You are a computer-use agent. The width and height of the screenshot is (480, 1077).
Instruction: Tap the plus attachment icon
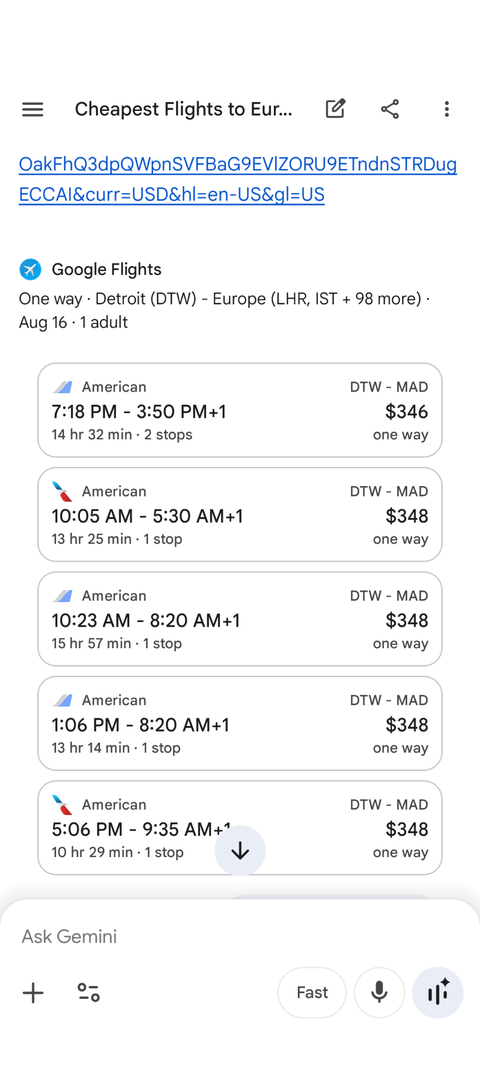[x=32, y=993]
